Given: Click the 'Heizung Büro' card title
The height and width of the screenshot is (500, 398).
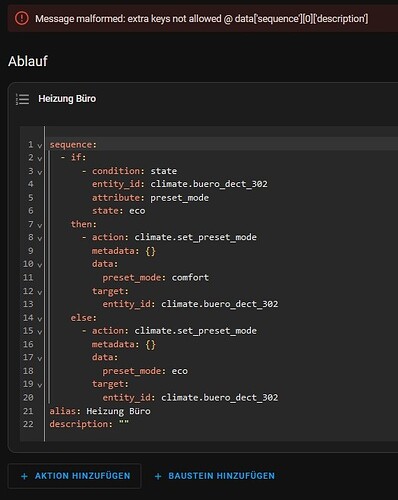Looking at the screenshot, I should click(67, 99).
